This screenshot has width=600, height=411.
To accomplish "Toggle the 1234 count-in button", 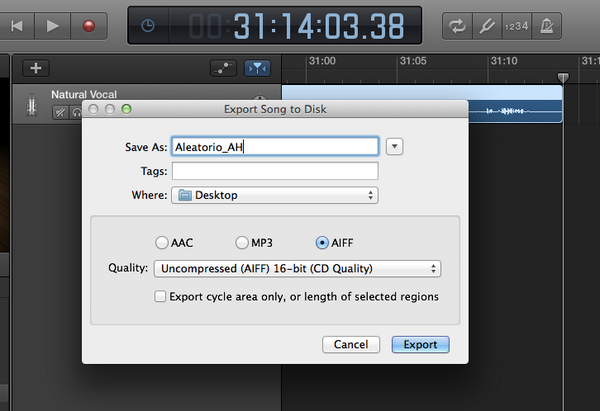I will click(516, 26).
